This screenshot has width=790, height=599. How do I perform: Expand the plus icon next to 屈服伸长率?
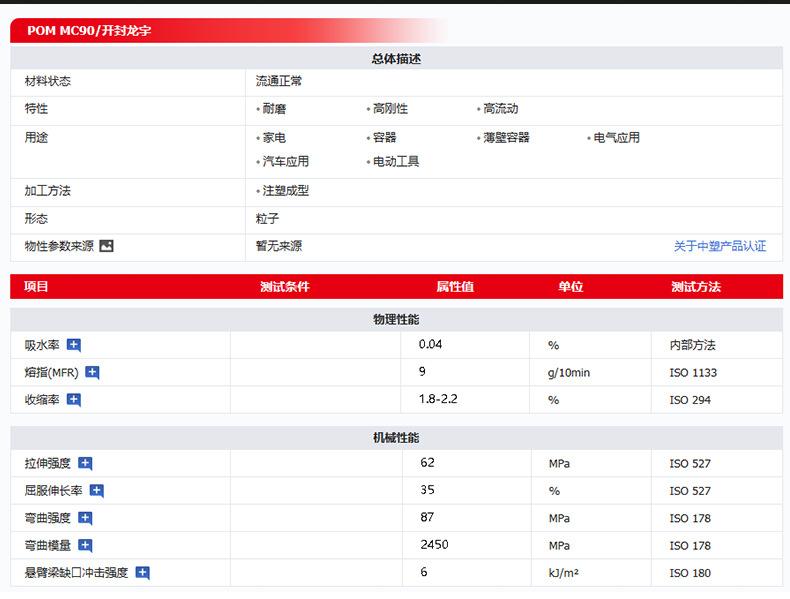coord(97,491)
